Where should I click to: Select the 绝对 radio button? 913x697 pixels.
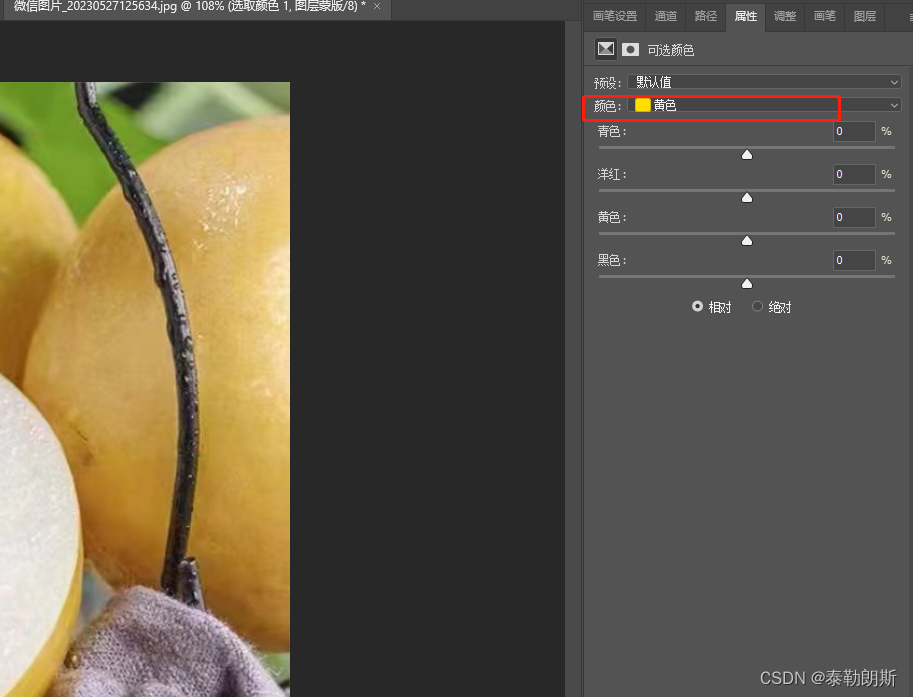tap(757, 306)
